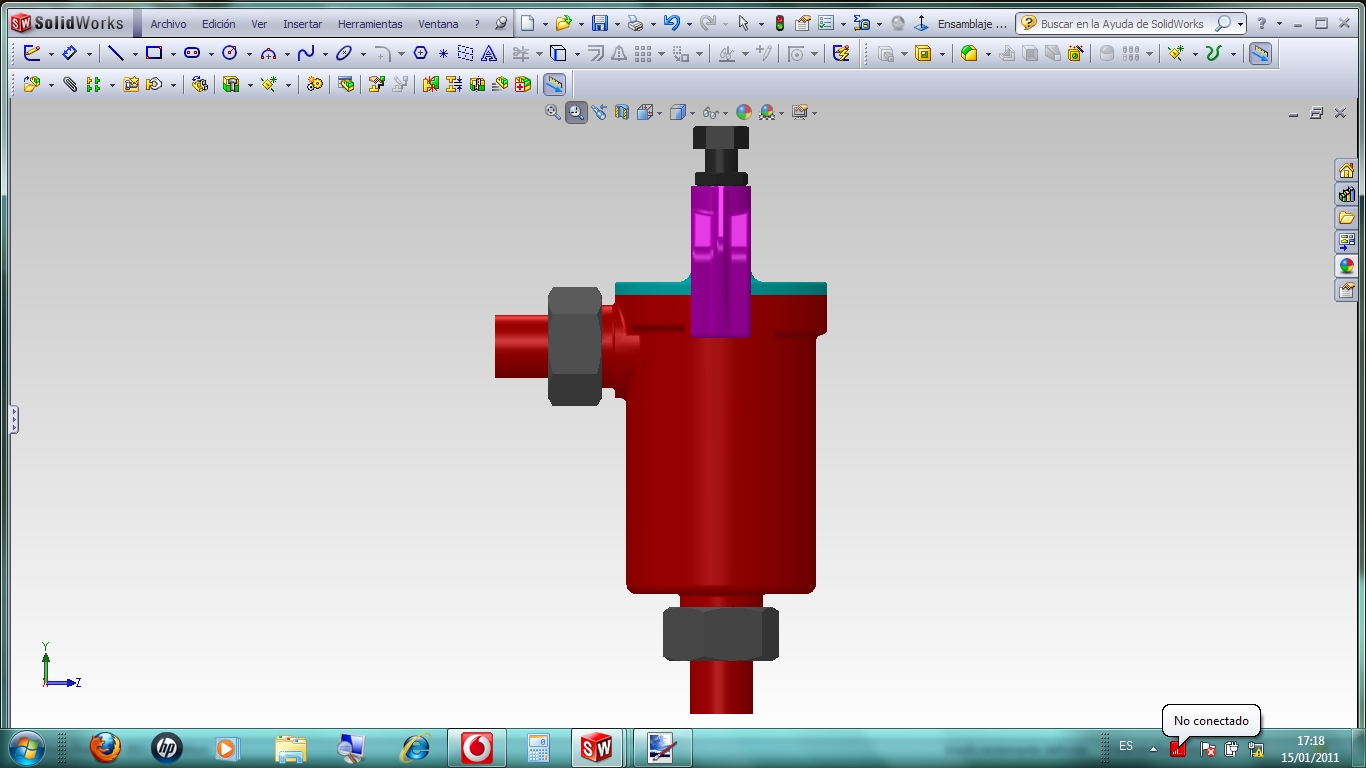Select the Ellipse sketch tool

pos(344,54)
